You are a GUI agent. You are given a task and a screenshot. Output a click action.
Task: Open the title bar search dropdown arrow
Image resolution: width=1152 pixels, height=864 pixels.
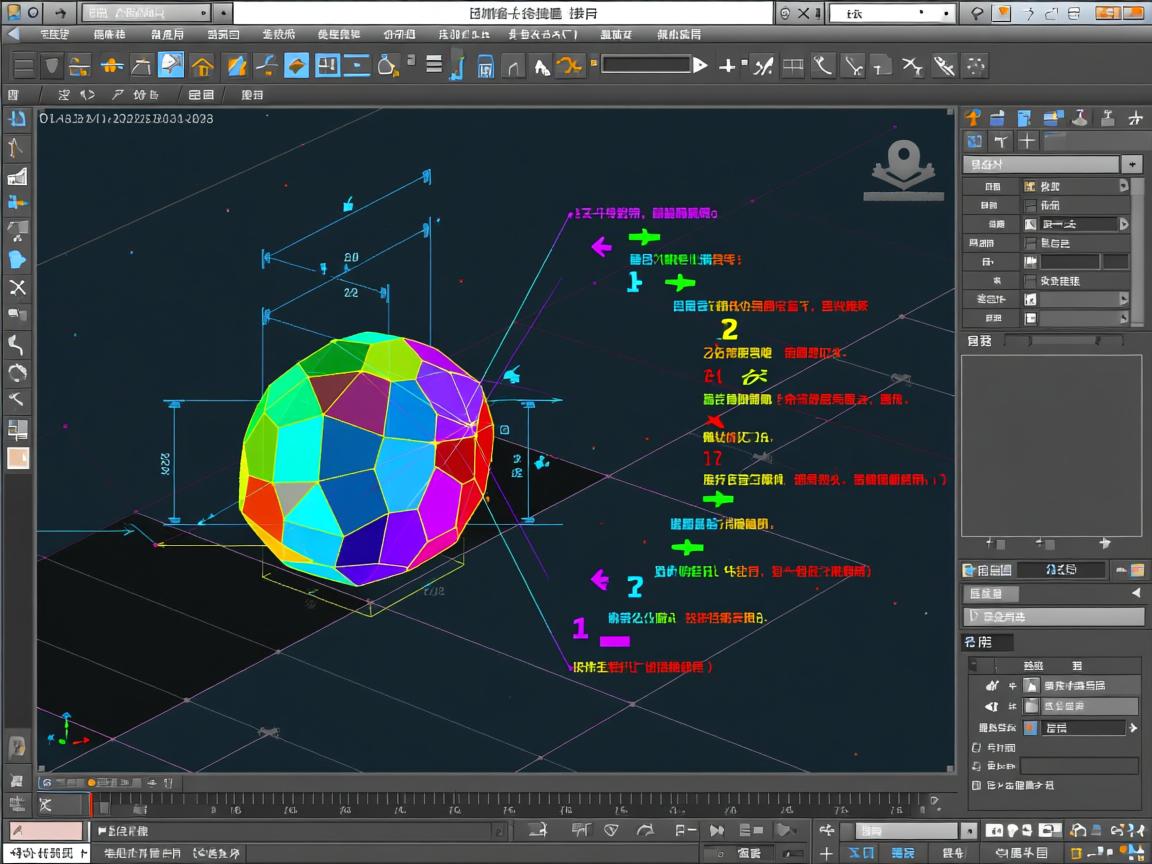coord(948,13)
